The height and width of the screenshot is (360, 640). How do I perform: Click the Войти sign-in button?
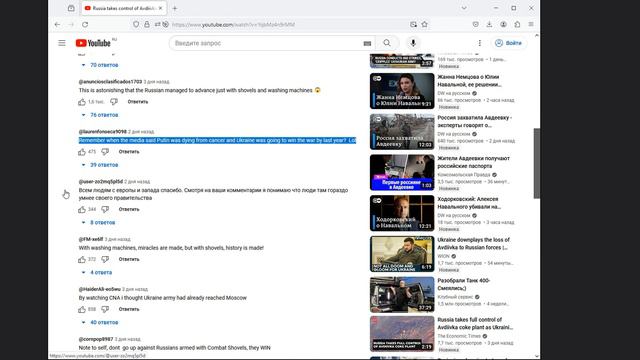508,43
